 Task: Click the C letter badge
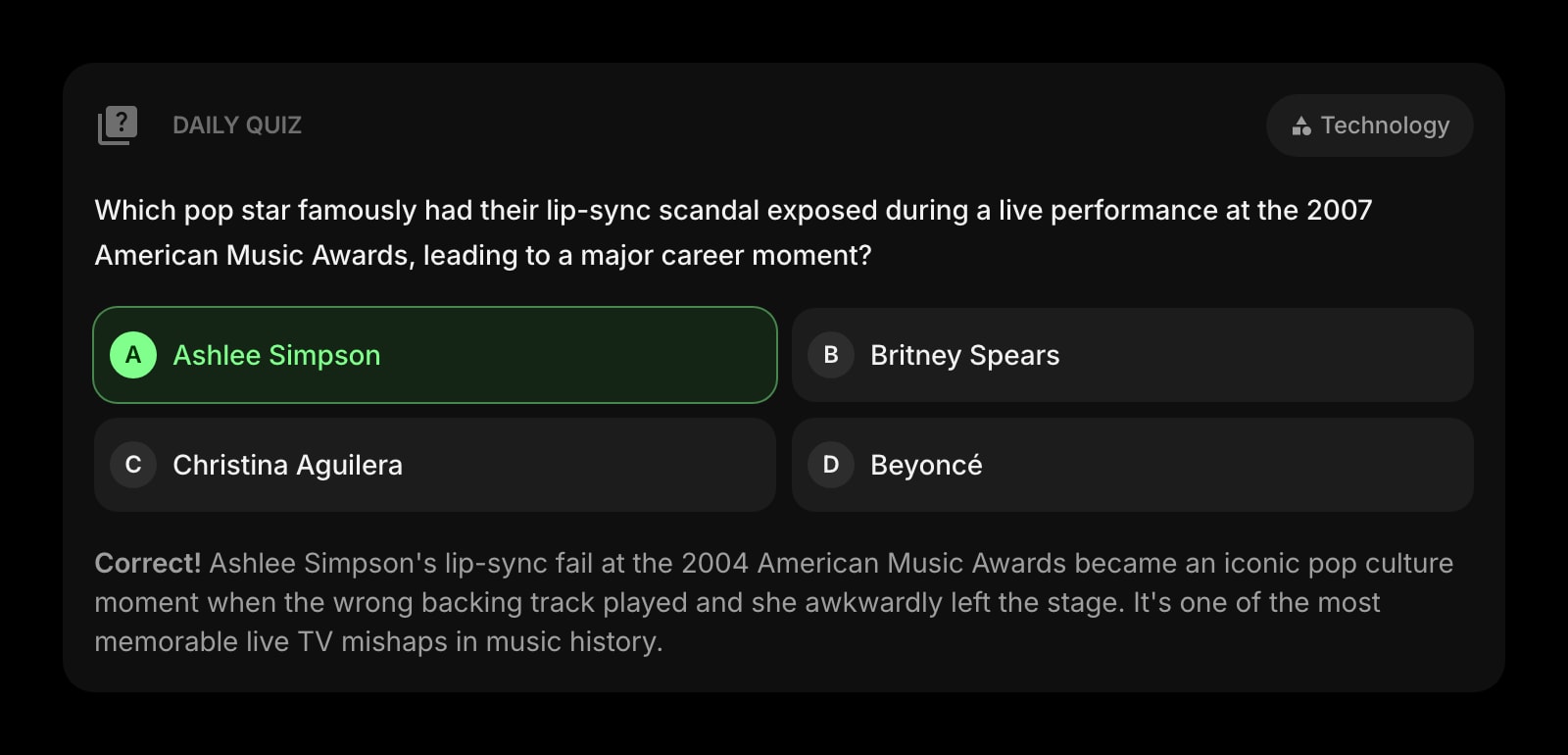(x=133, y=465)
